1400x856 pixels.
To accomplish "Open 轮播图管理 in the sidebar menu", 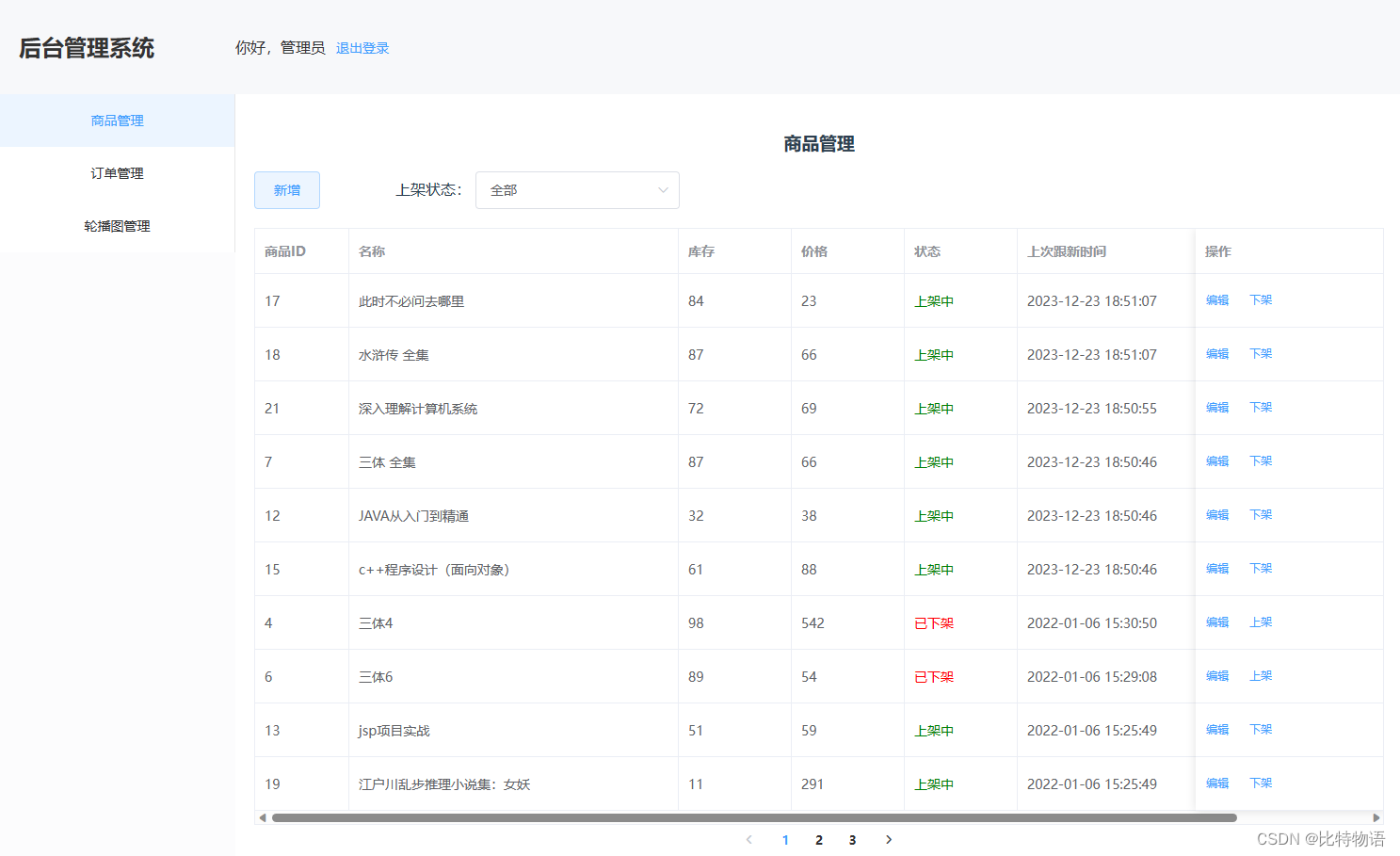I will click(x=117, y=226).
